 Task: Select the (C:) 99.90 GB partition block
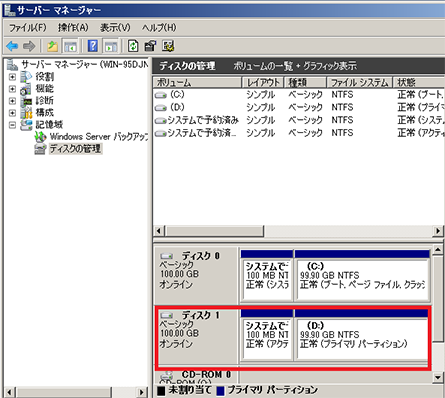[x=362, y=275]
